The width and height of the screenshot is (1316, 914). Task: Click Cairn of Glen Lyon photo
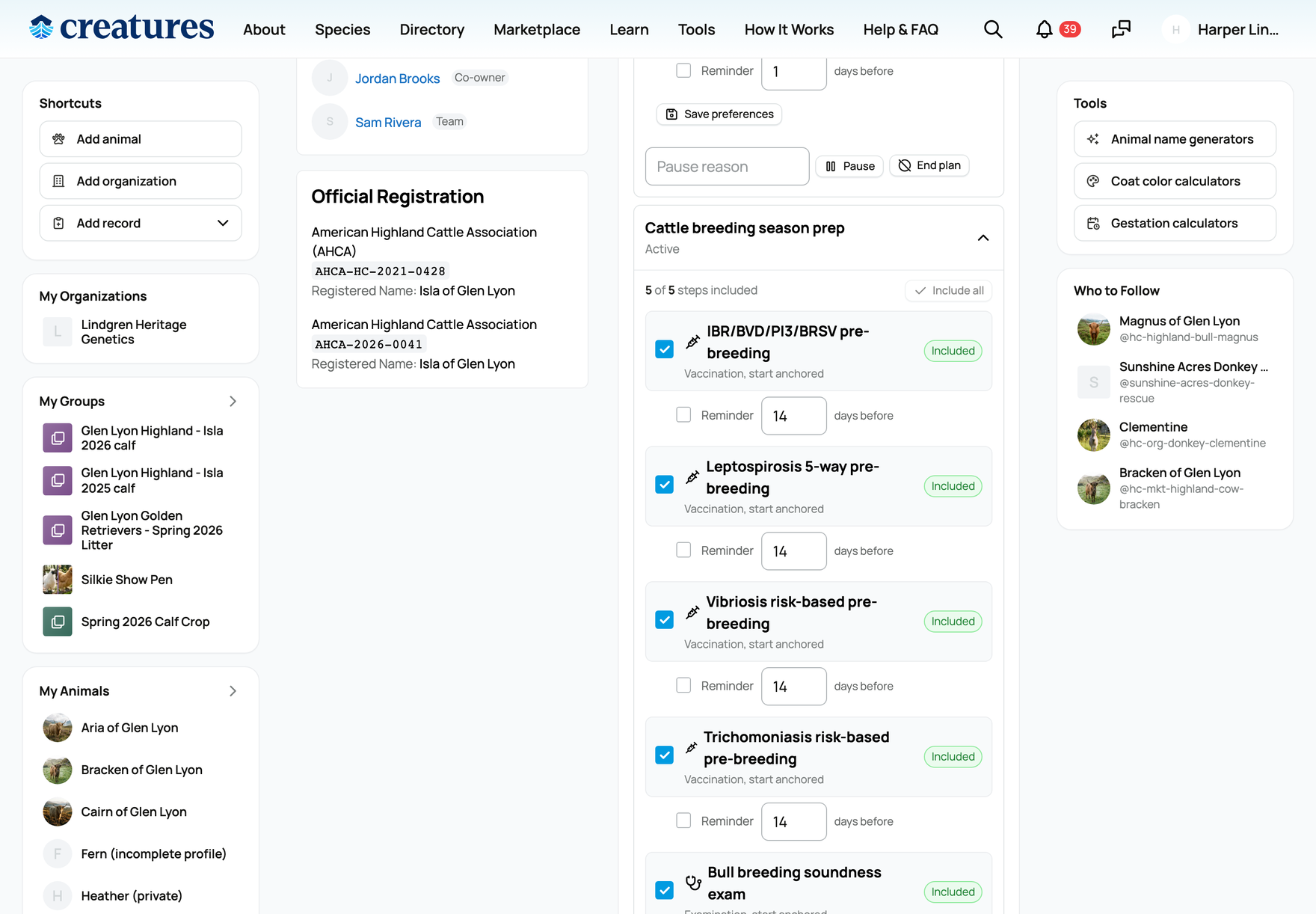(58, 812)
